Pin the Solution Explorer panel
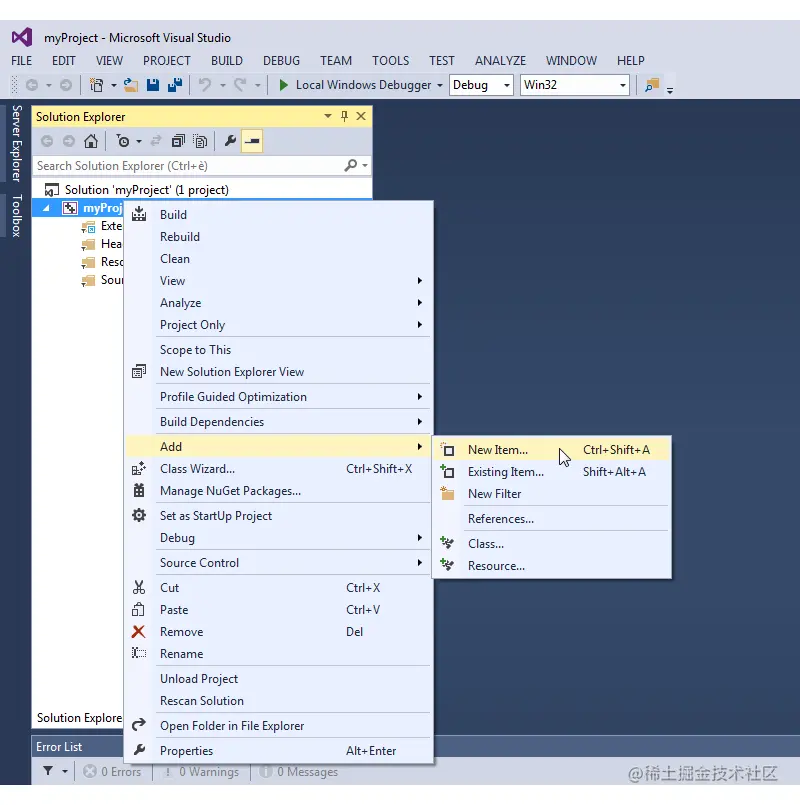Screen dimensions: 800x805 345,117
